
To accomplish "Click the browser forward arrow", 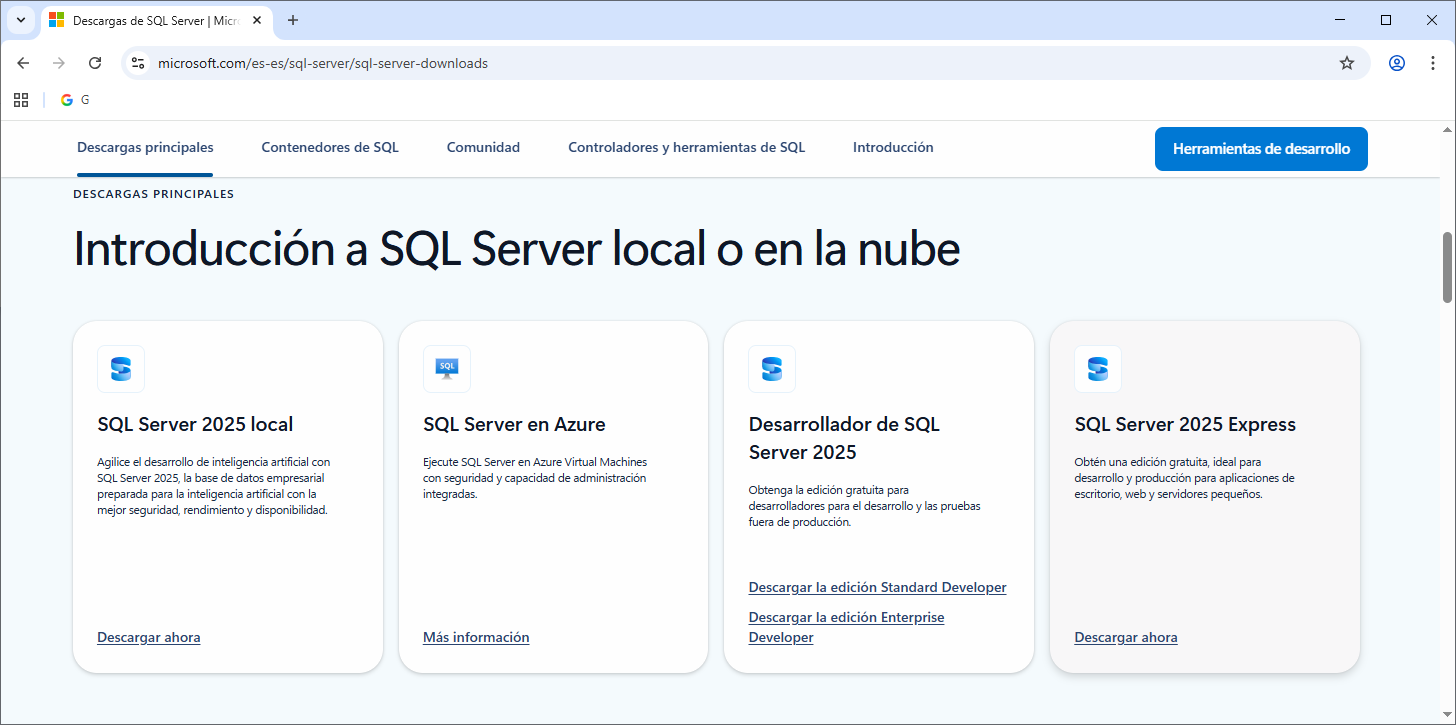I will 59,63.
